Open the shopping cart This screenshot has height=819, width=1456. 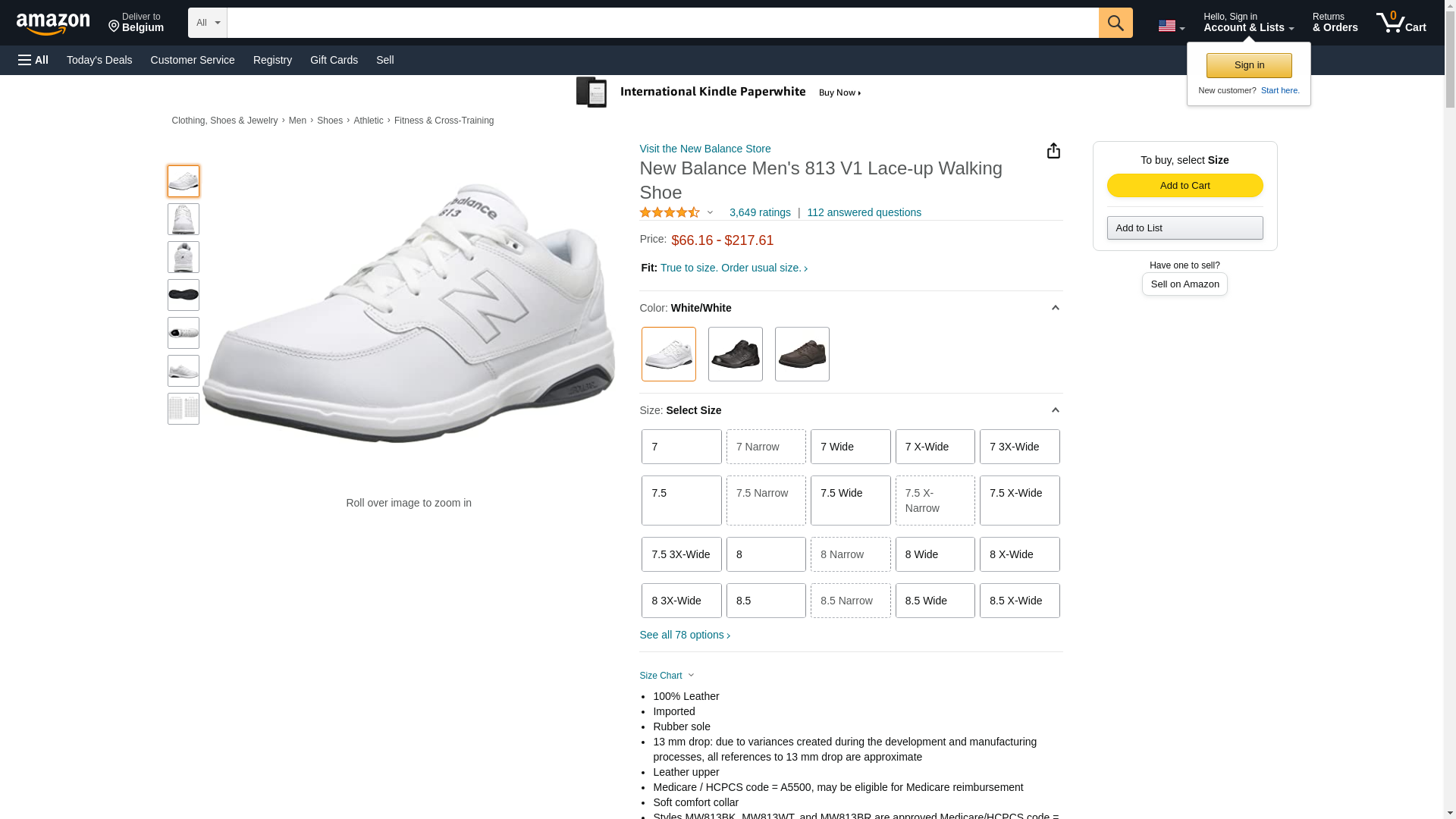[1401, 23]
